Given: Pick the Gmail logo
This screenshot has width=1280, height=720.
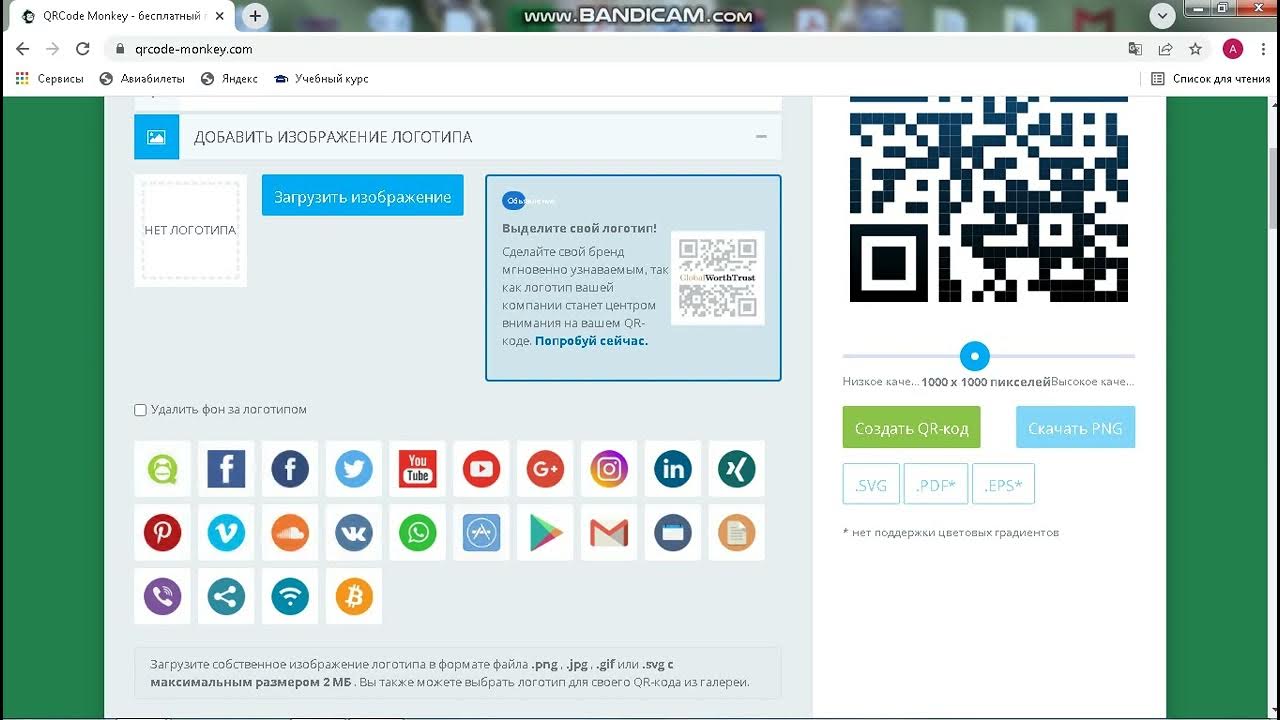Looking at the screenshot, I should tap(609, 533).
